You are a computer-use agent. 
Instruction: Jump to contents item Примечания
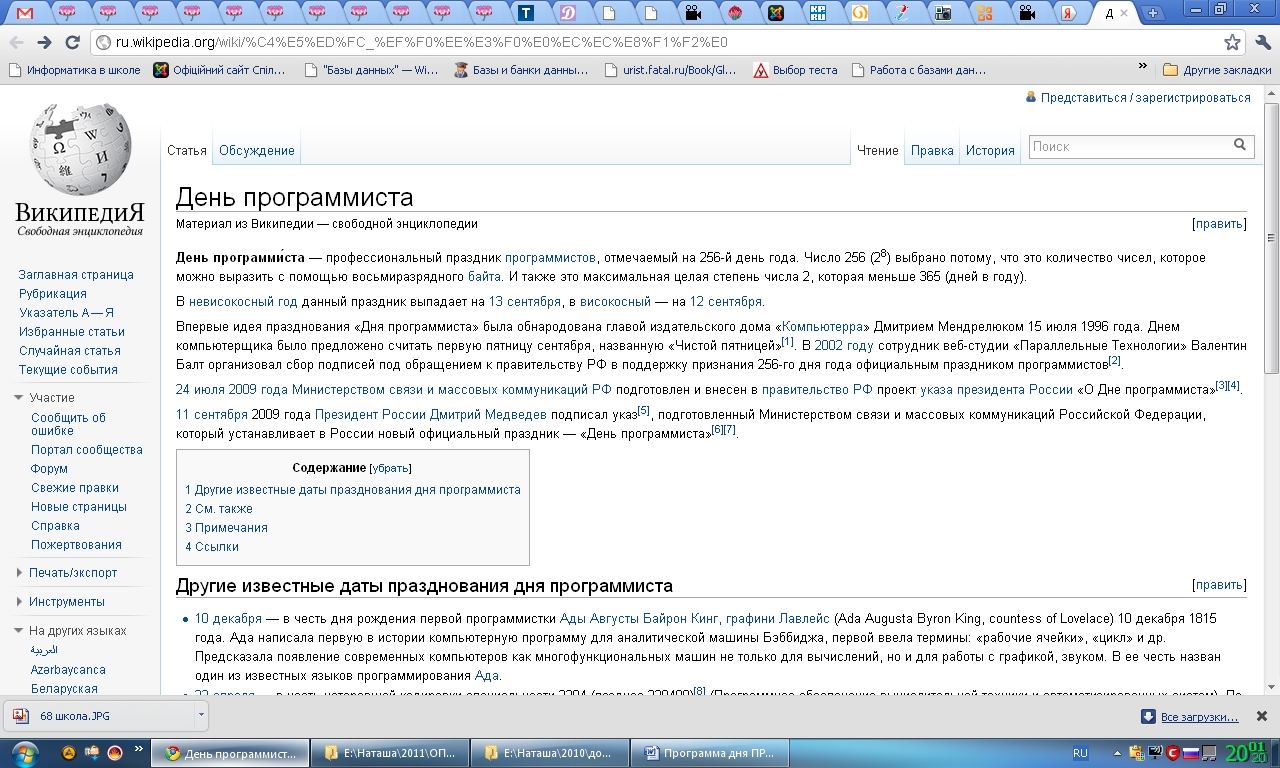226,528
